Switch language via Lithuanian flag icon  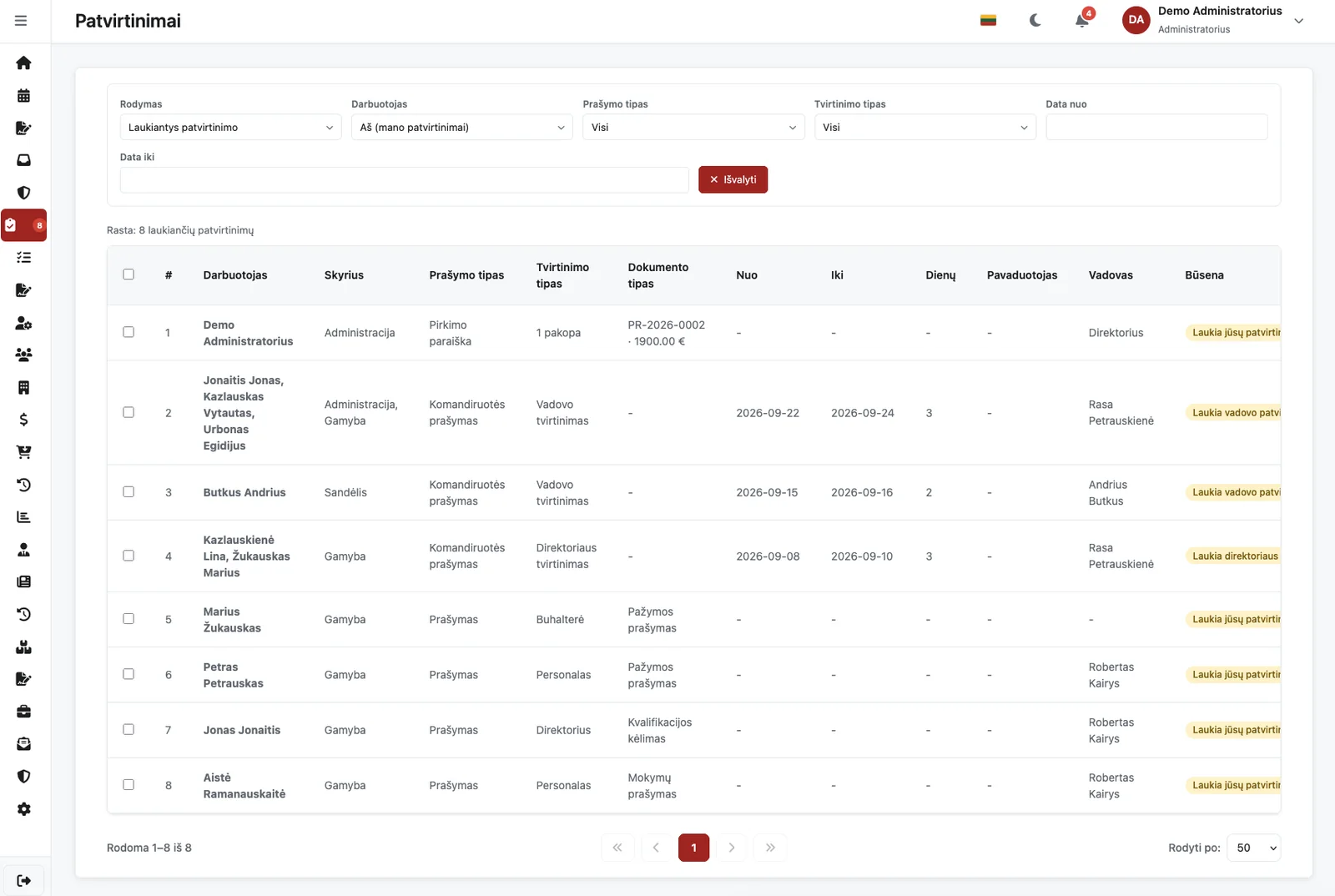(x=989, y=20)
